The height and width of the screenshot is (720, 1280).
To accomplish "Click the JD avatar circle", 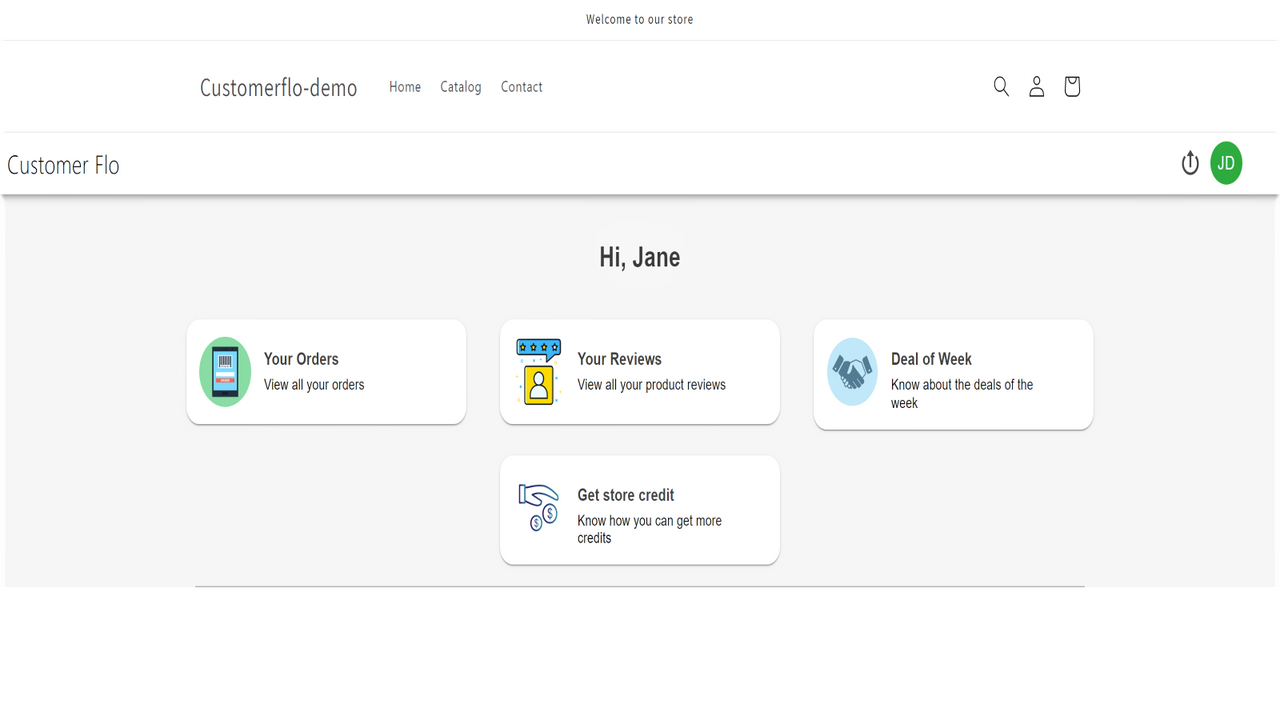I will click(1226, 162).
